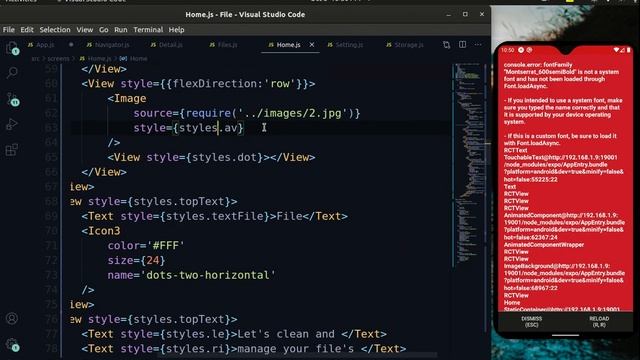
Task: Open Source Control view in activity bar
Action: click(12, 99)
